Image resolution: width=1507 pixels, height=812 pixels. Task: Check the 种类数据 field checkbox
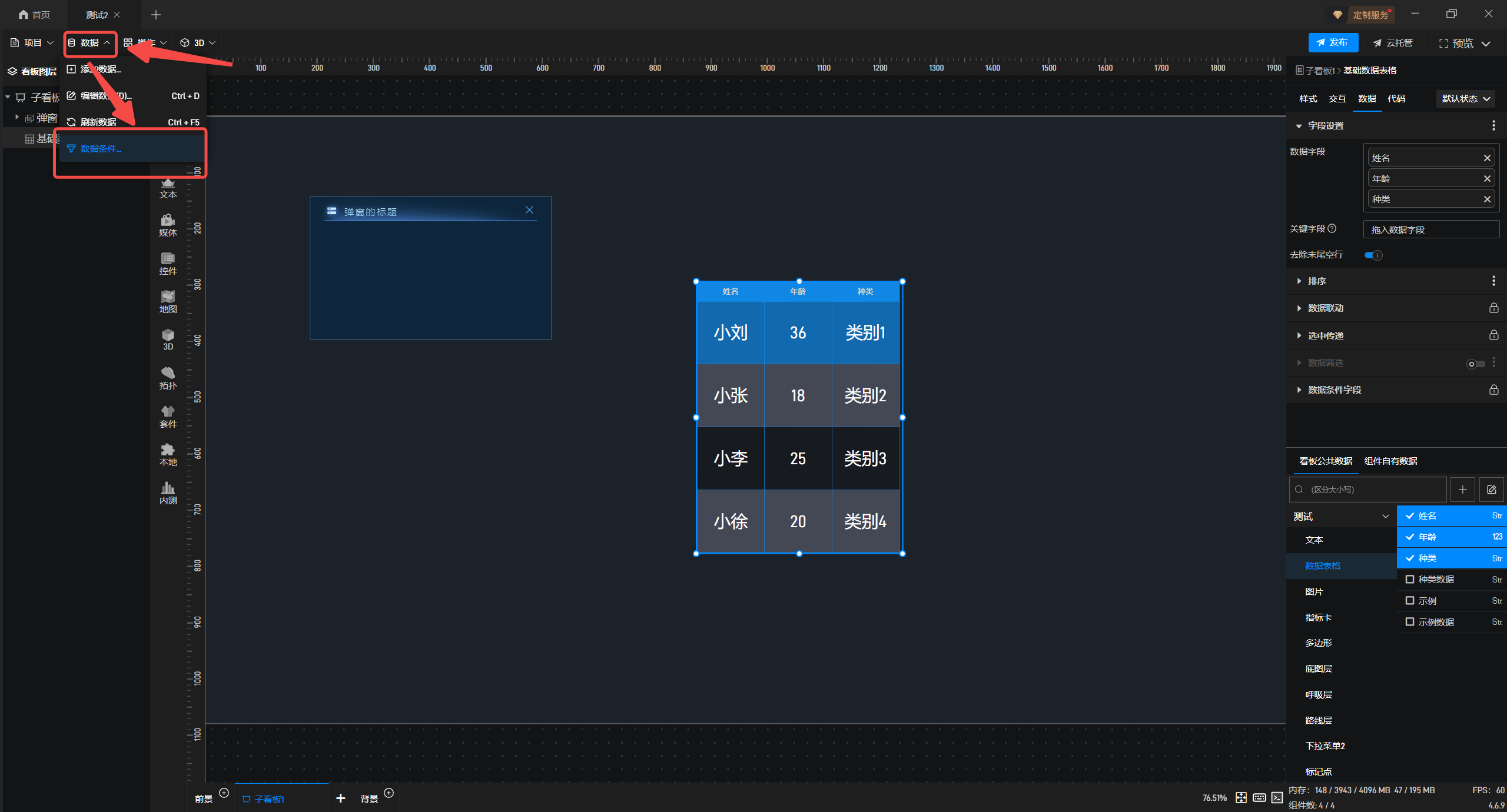pyautogui.click(x=1410, y=580)
